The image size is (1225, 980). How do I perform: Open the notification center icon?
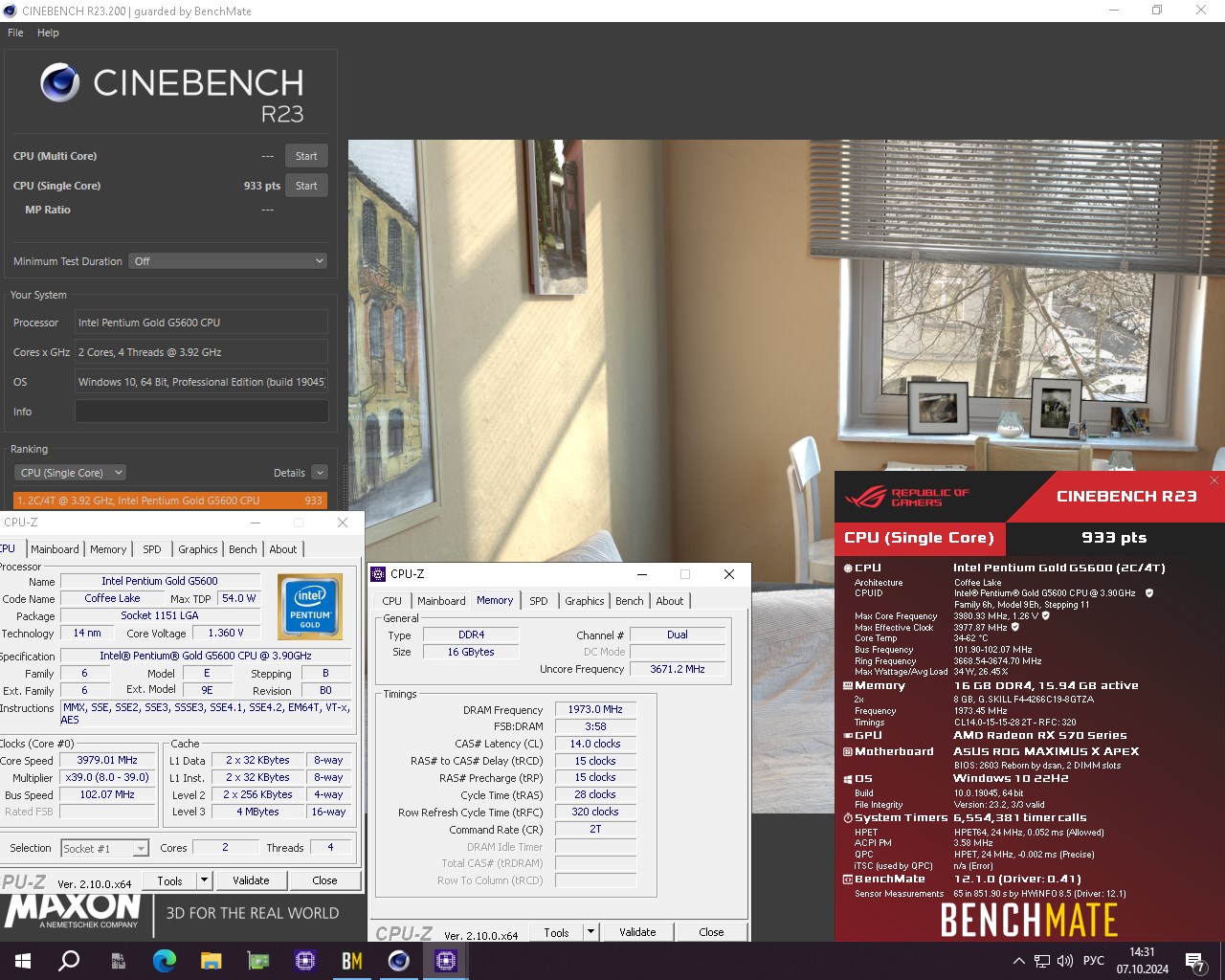coord(1195,962)
